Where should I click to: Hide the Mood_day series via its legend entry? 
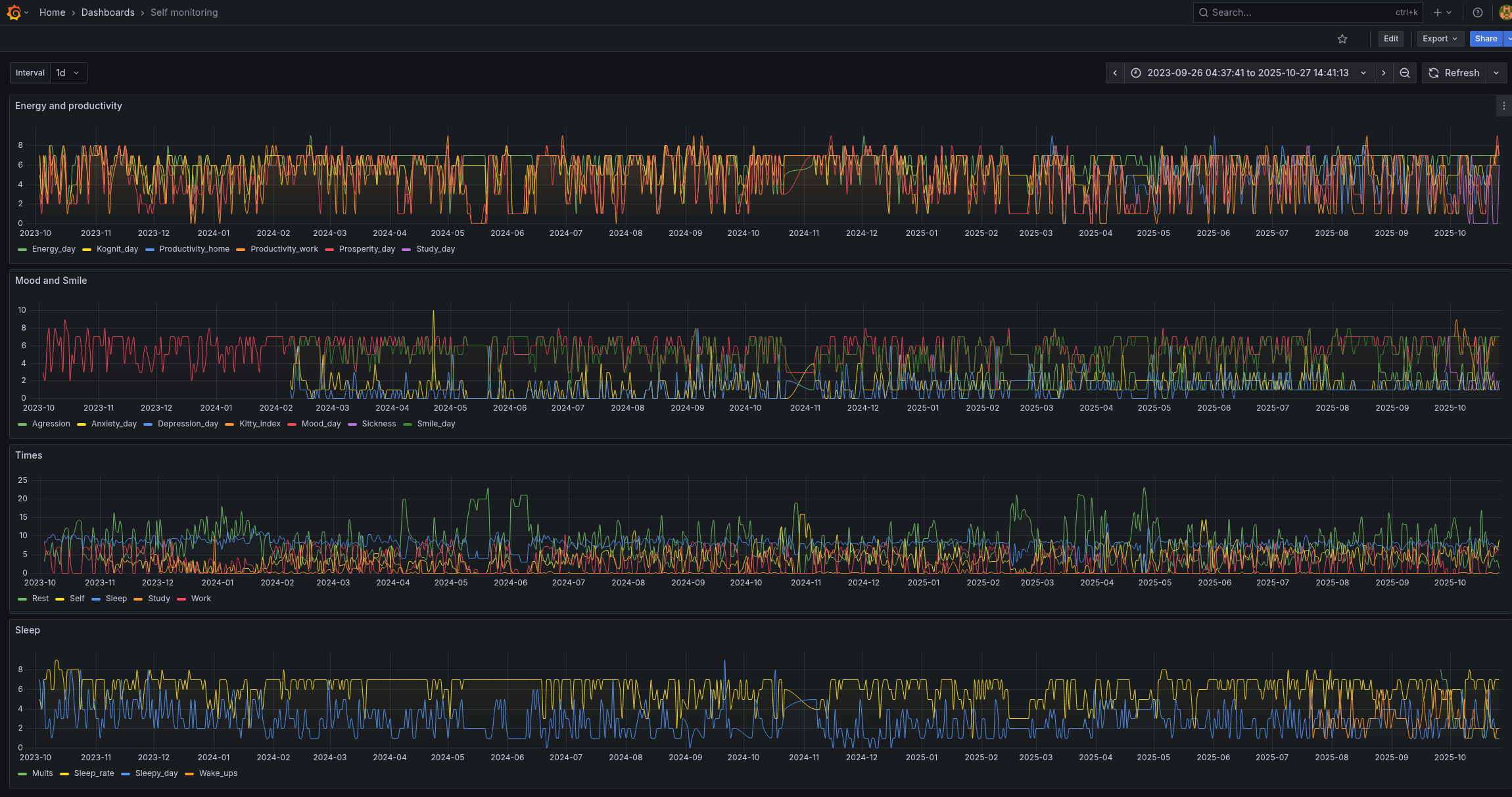tap(321, 424)
